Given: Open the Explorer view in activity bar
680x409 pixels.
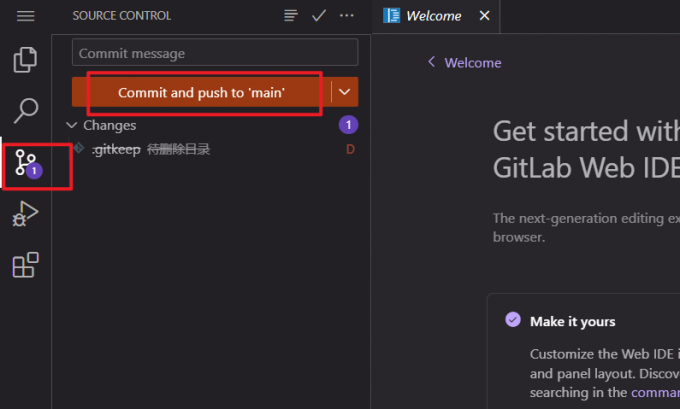Looking at the screenshot, I should (26, 60).
